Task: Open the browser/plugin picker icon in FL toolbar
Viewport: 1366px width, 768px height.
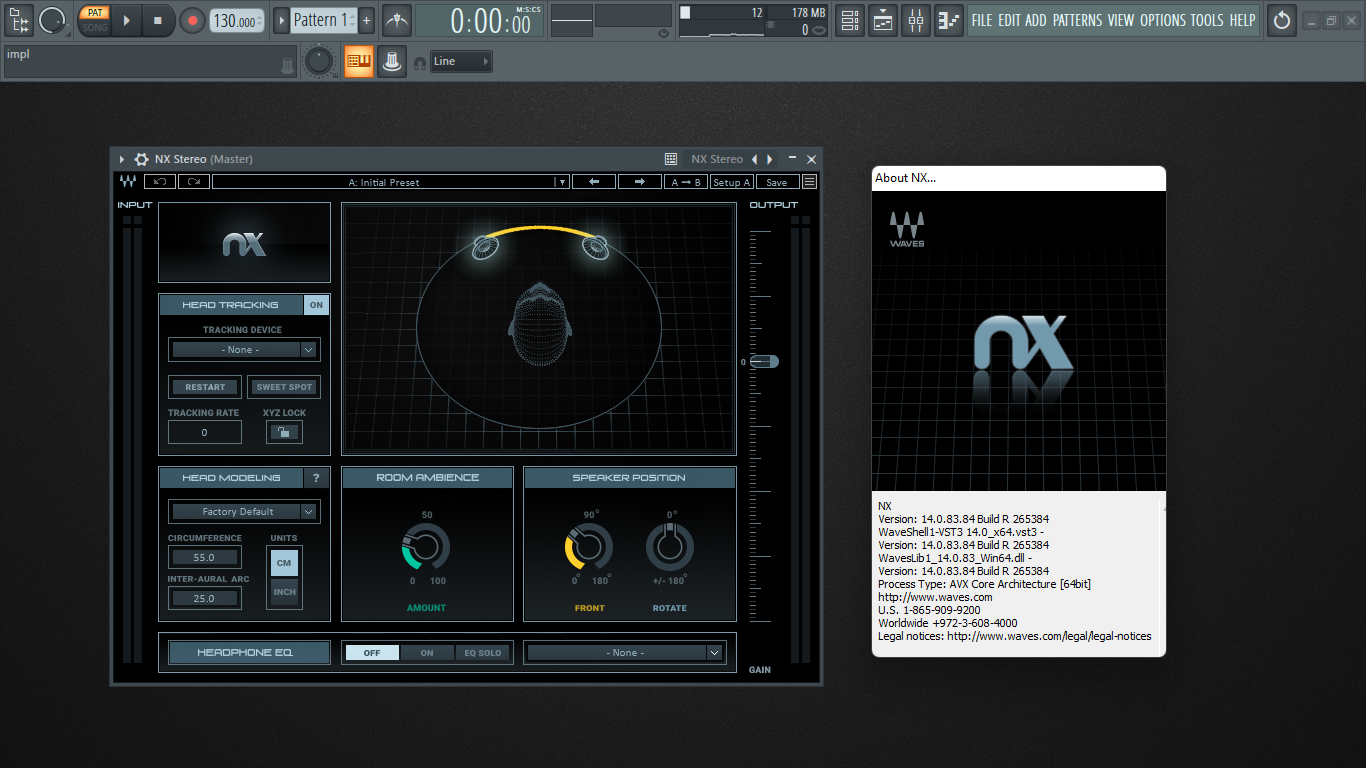Action: click(19, 20)
